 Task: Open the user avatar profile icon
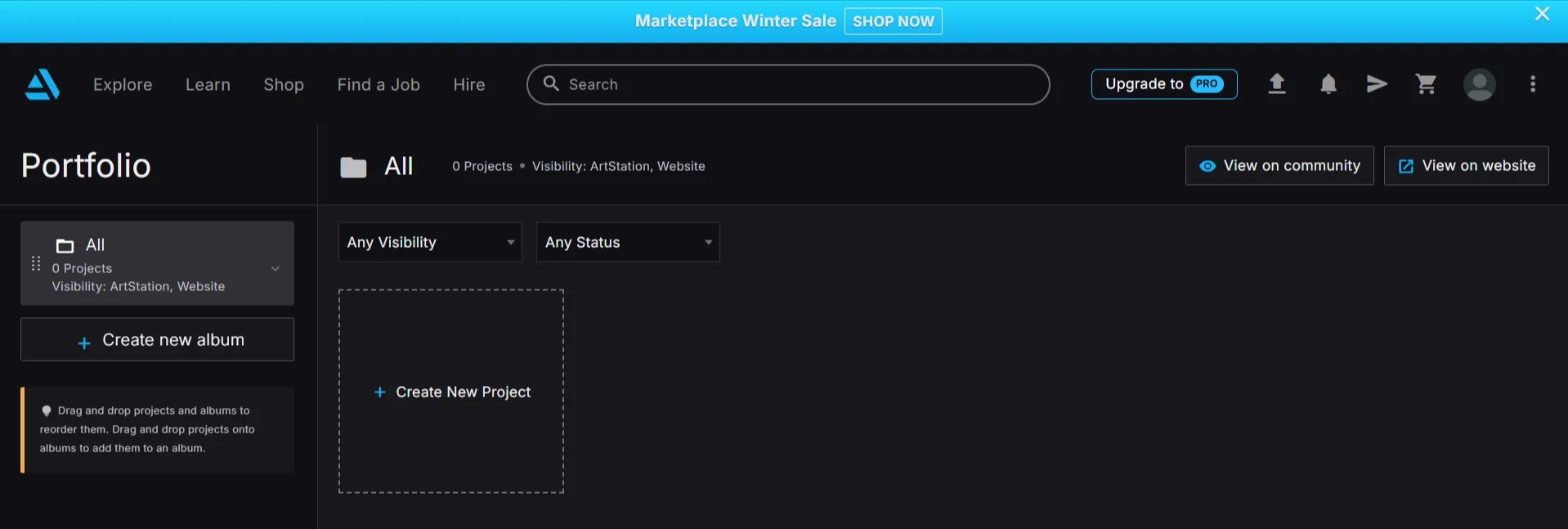1480,84
